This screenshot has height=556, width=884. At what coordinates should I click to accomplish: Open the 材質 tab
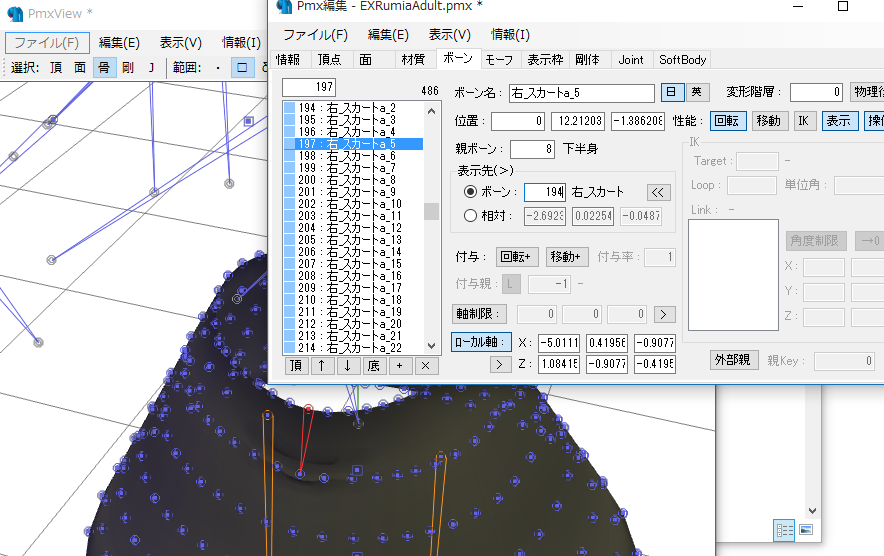pos(412,60)
